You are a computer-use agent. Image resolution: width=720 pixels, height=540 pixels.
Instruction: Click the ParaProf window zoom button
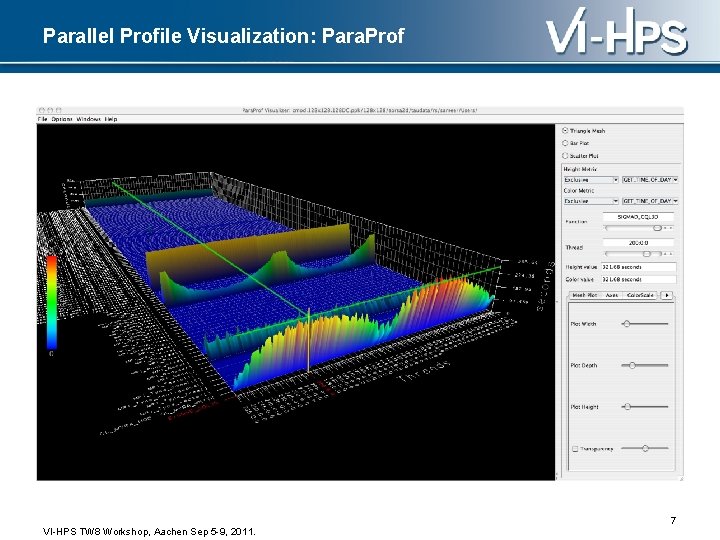[x=58, y=110]
